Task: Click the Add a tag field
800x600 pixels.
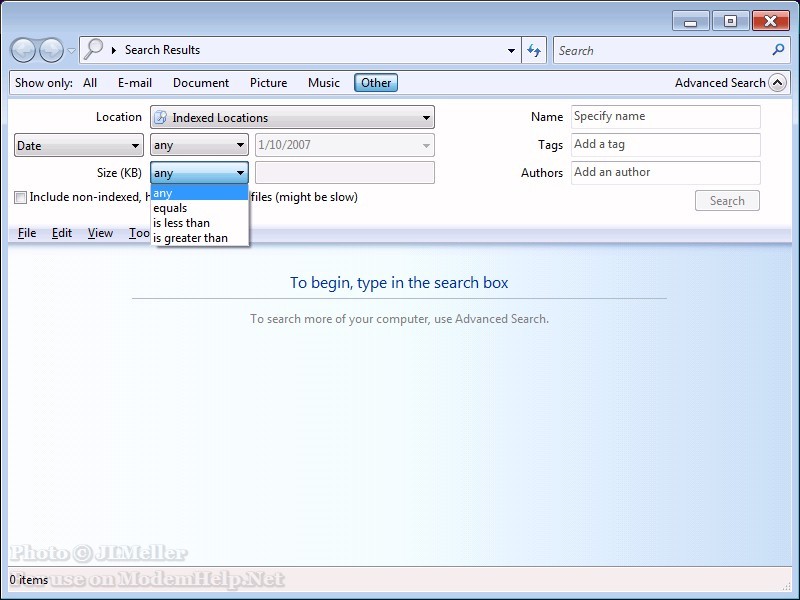Action: (666, 145)
